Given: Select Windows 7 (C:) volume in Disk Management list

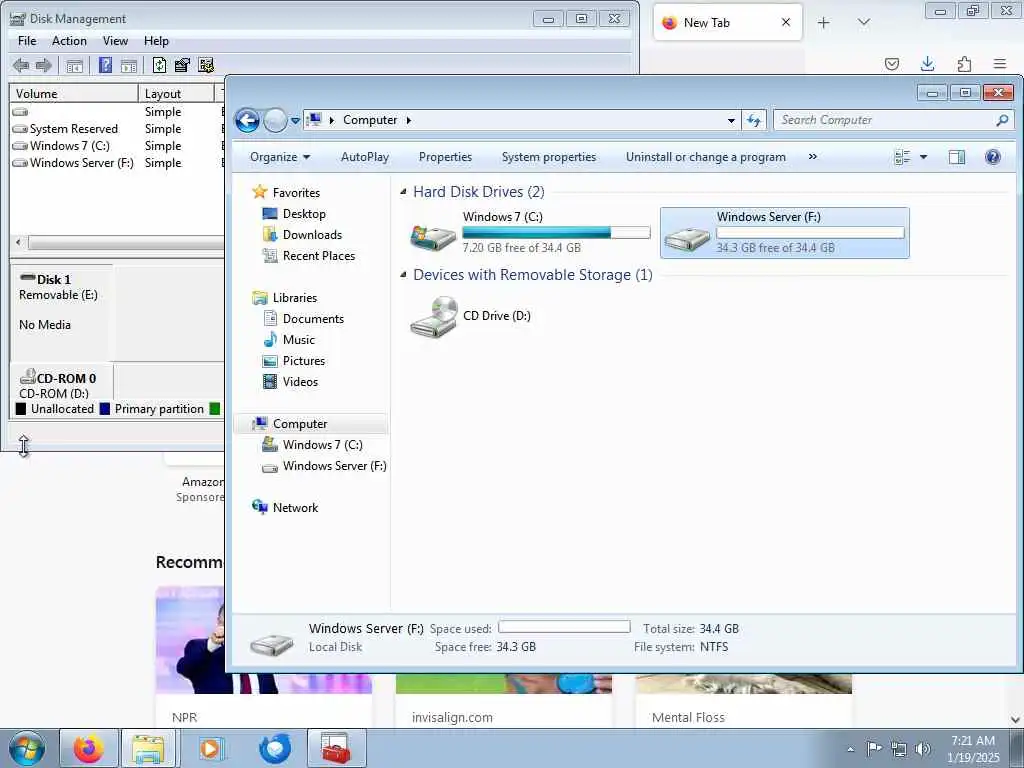Looking at the screenshot, I should click(x=69, y=146).
